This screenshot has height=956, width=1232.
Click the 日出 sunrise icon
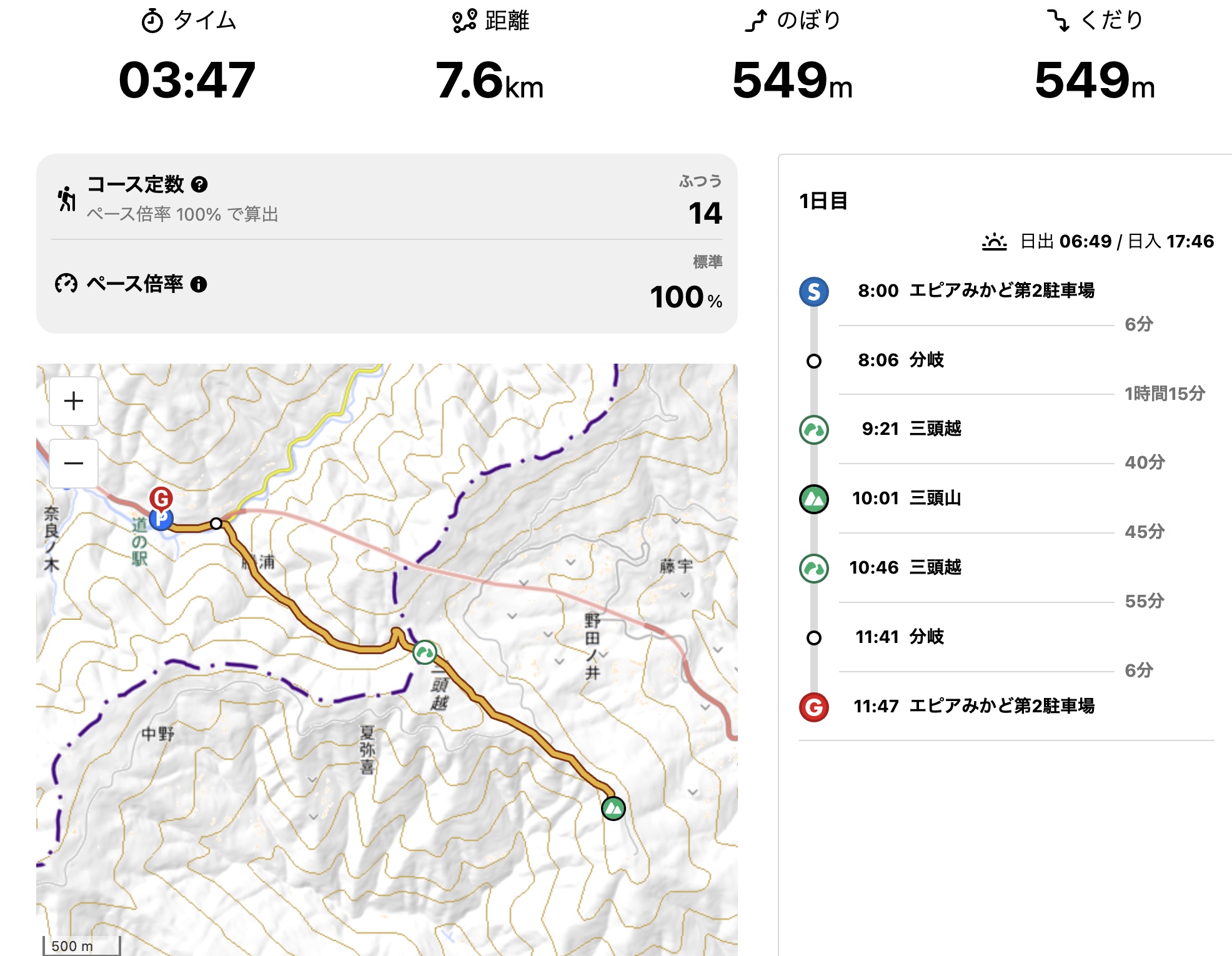click(x=994, y=241)
